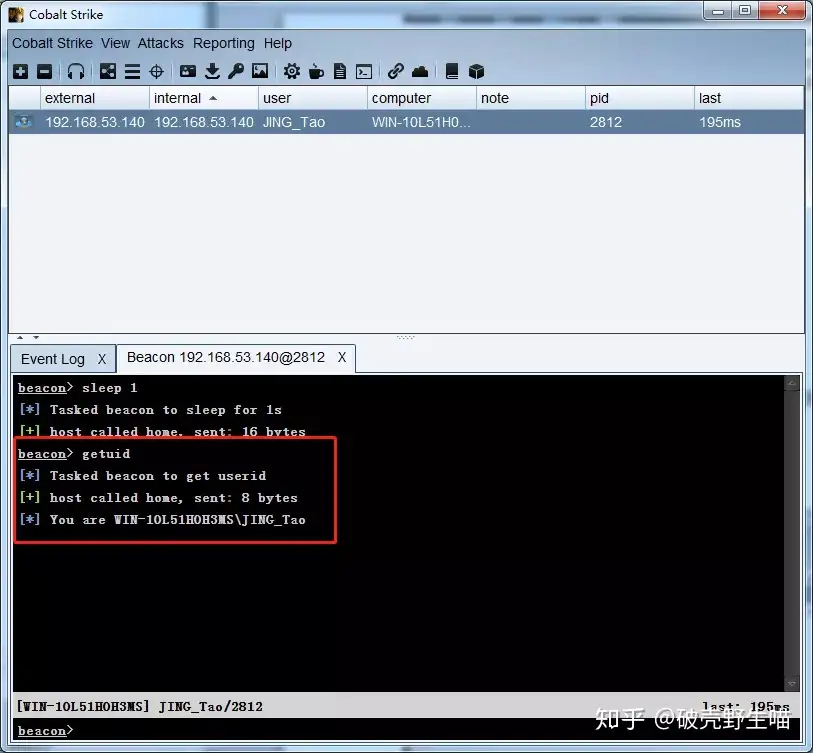
Task: Select the internal 192.168.53.140 cell
Action: [x=204, y=122]
